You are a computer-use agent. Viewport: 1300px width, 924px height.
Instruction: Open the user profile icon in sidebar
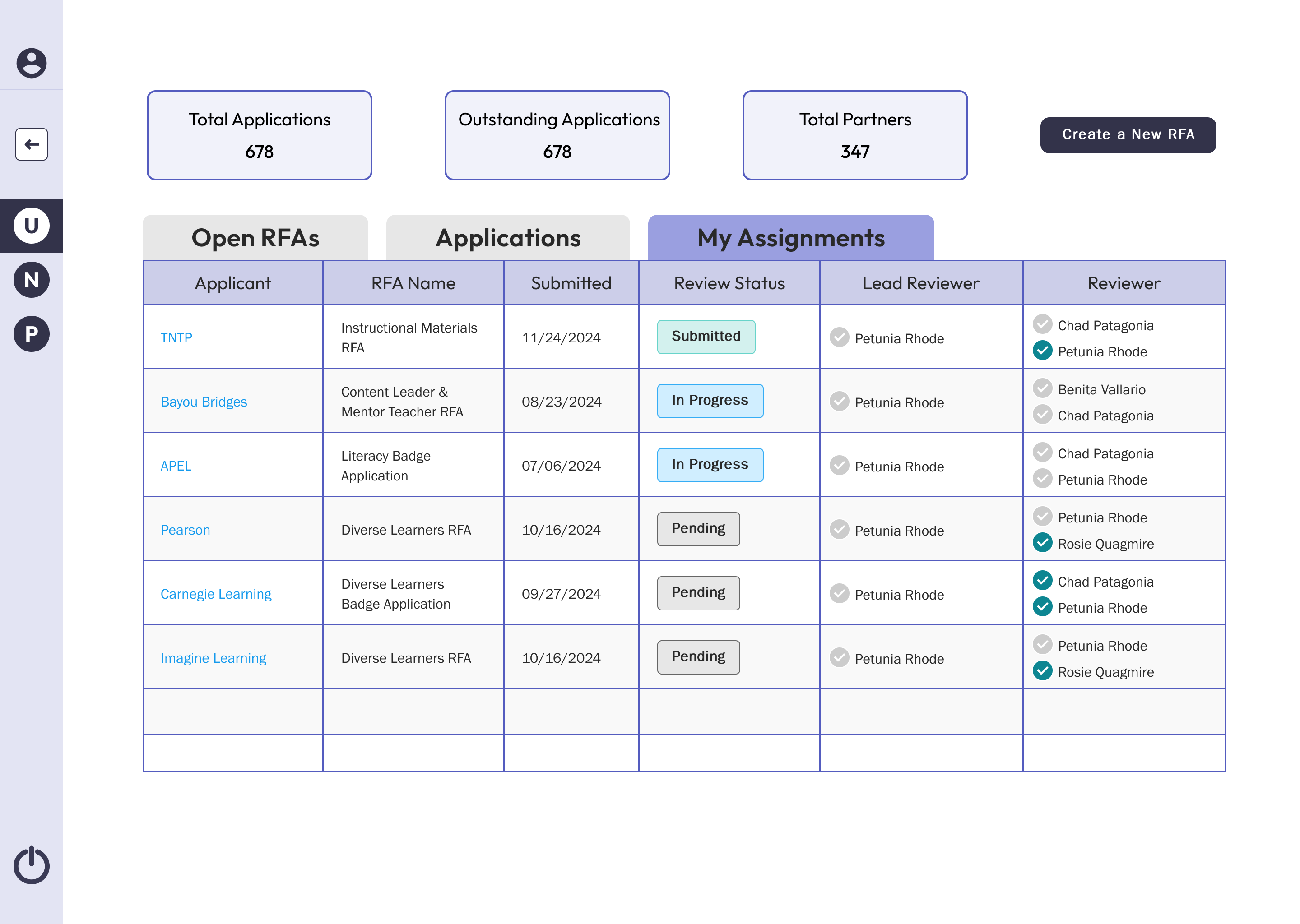tap(31, 63)
